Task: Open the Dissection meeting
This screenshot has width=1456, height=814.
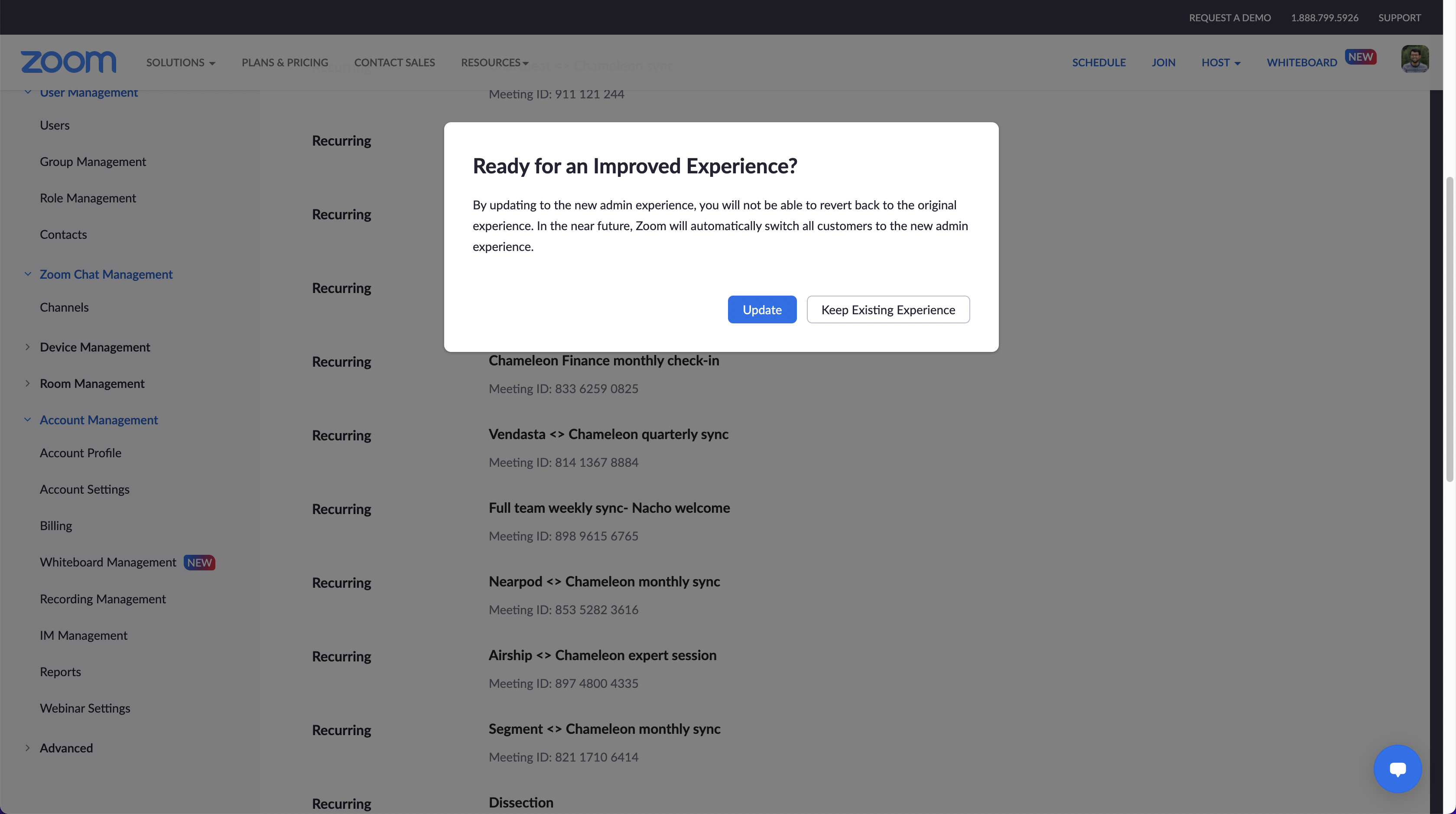Action: (520, 803)
